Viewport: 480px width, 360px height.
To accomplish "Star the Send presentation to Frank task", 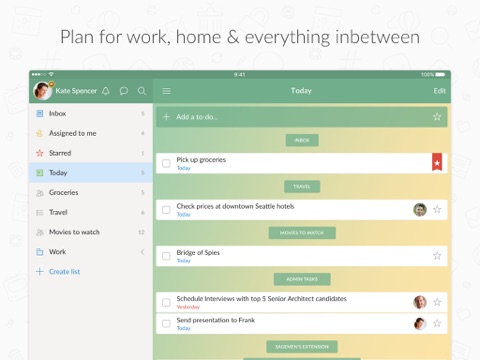I will tap(437, 323).
